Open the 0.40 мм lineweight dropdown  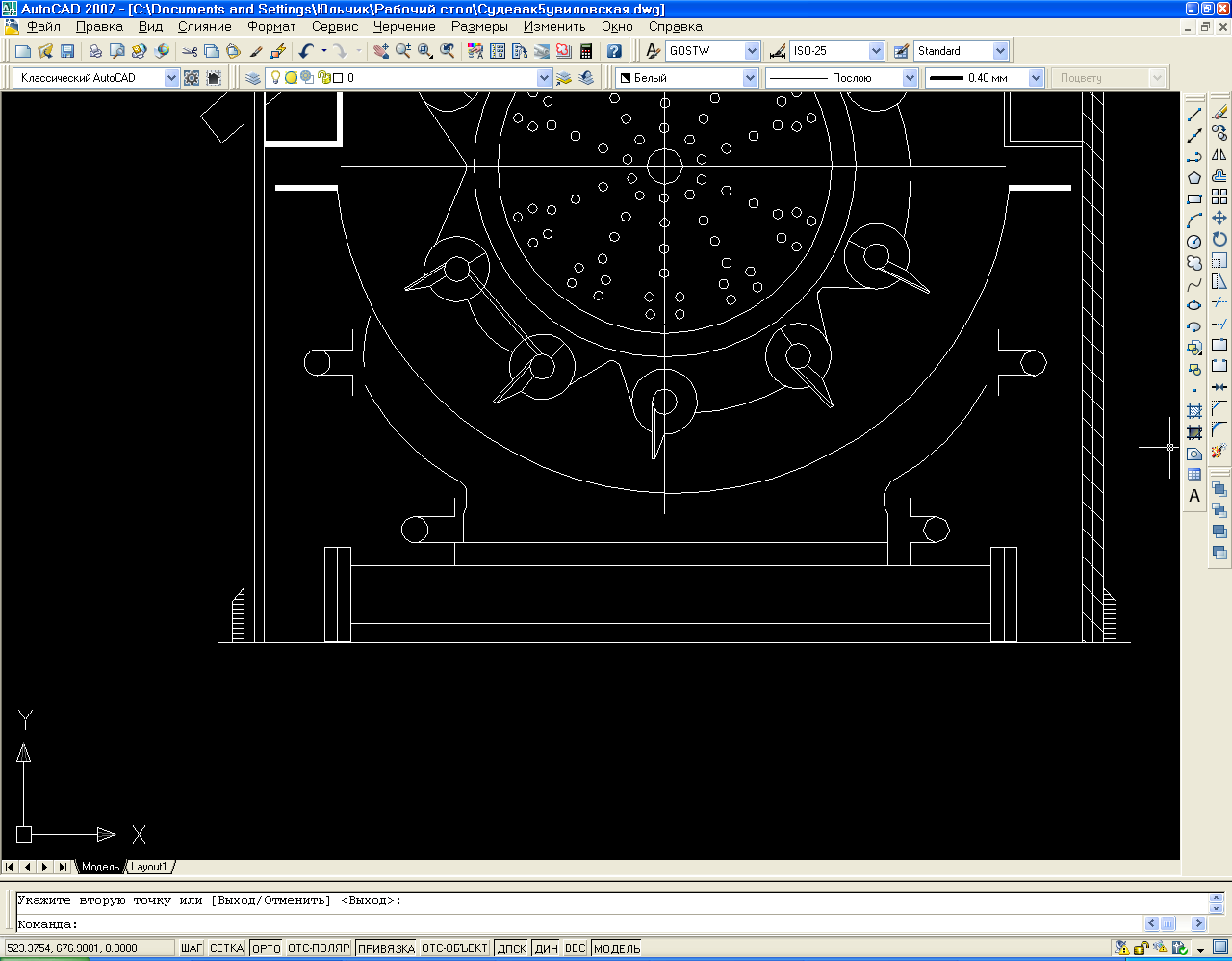tap(1036, 78)
